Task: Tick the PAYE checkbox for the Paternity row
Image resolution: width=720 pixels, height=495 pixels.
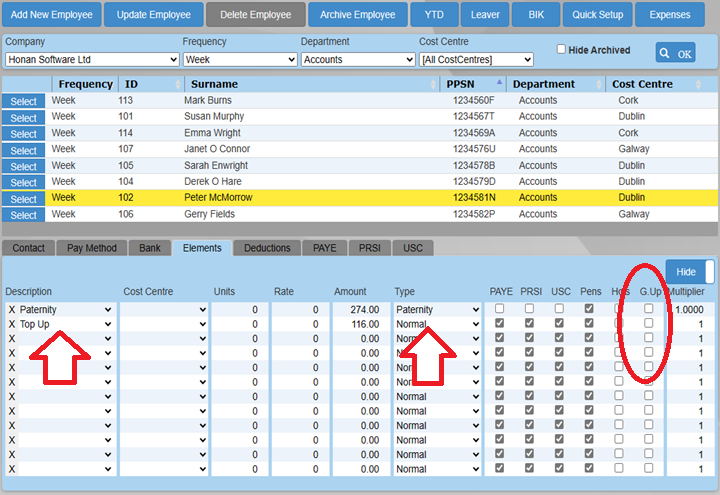Action: click(x=499, y=310)
